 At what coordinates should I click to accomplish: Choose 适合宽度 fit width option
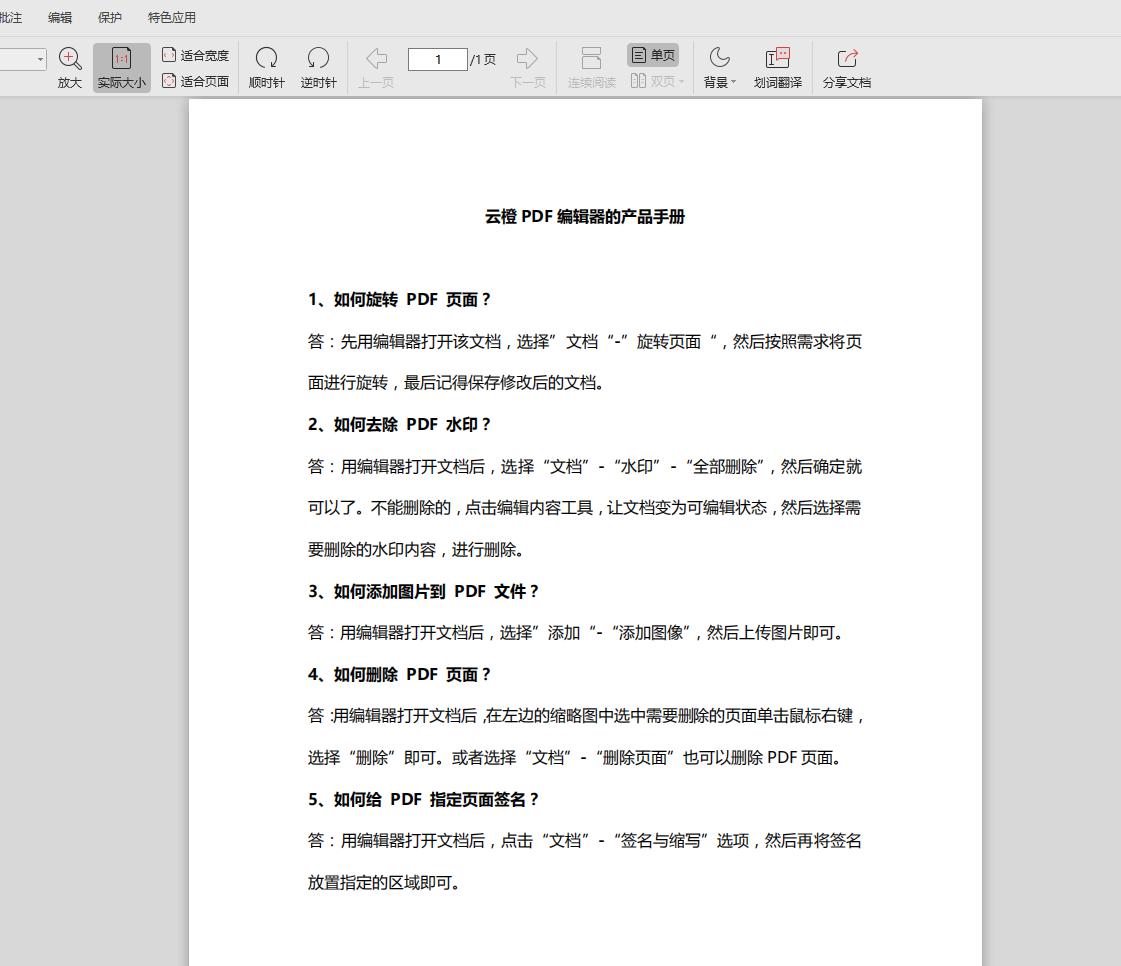pyautogui.click(x=195, y=55)
